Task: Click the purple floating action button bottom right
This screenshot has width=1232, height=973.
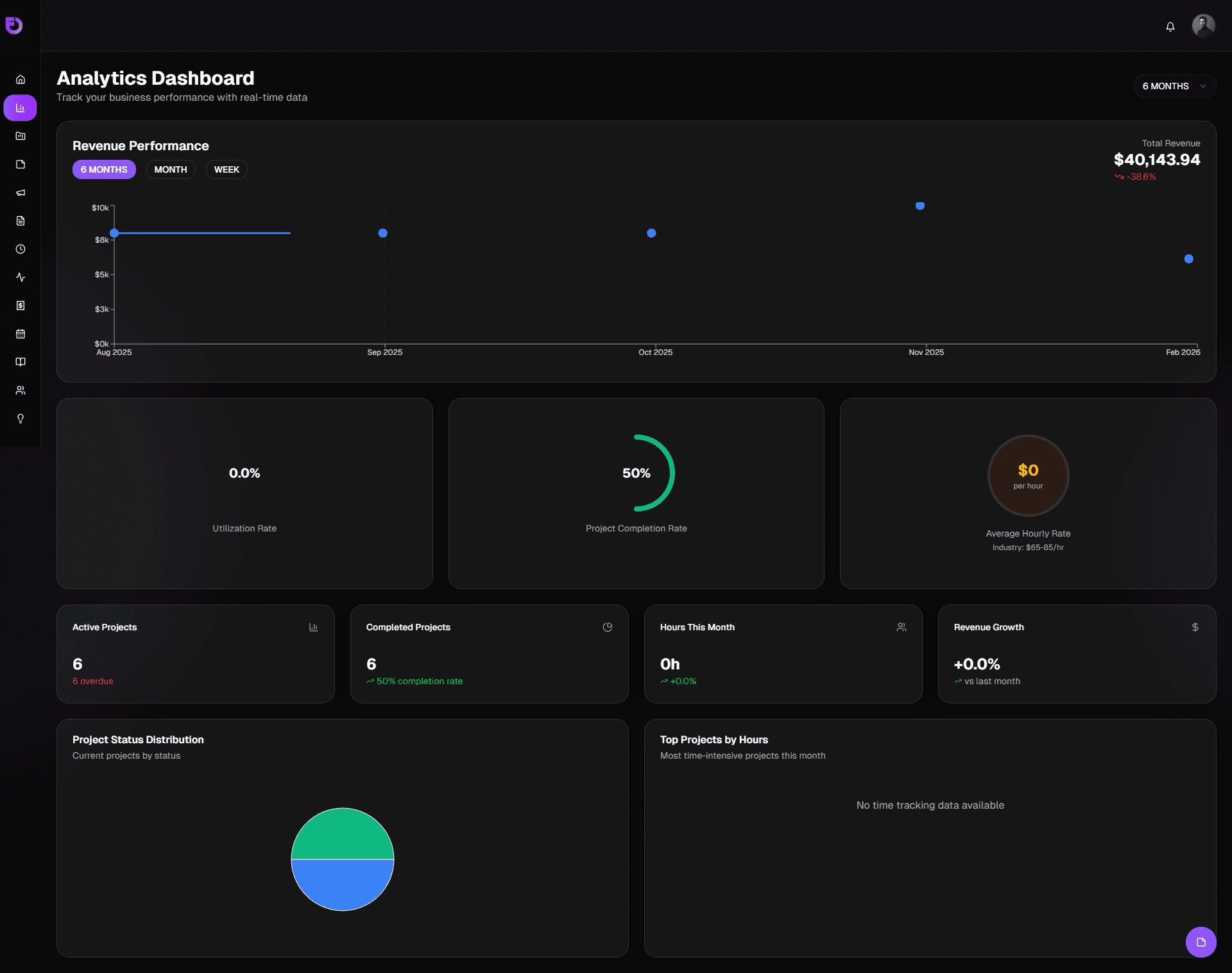Action: [x=1202, y=942]
